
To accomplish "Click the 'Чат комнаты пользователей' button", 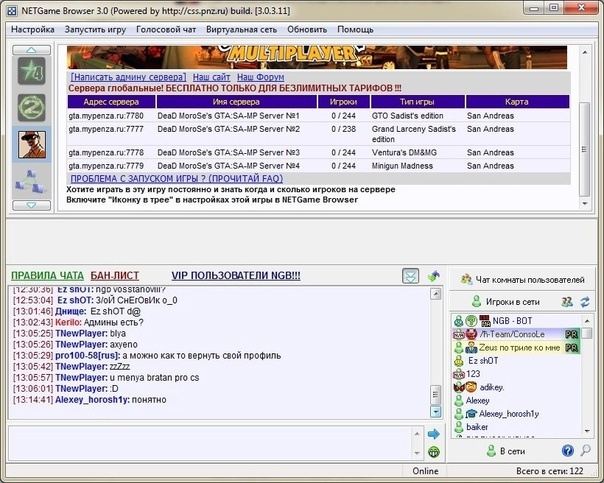I will [x=523, y=279].
